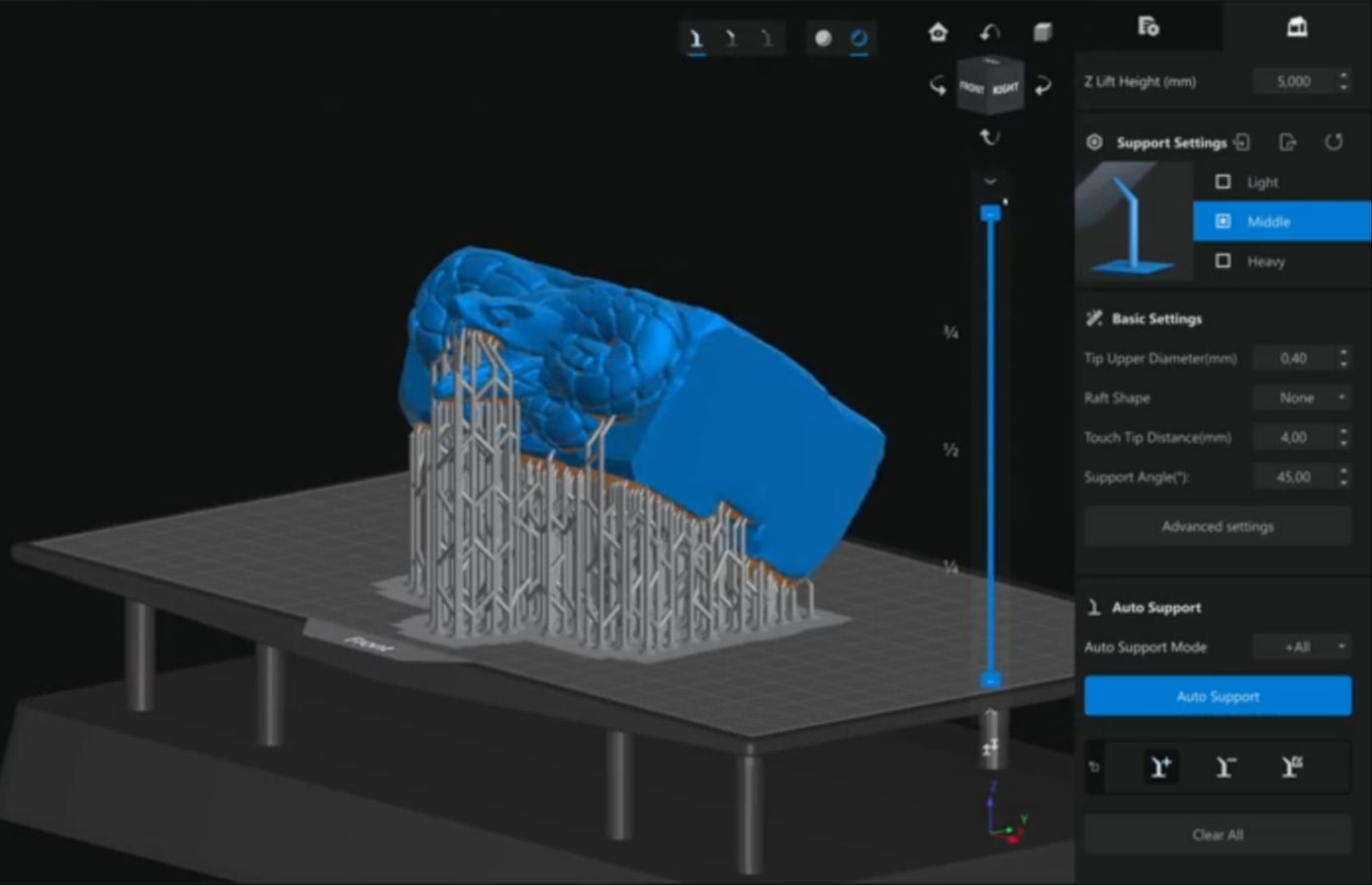Open the support tab with building icon
Screen dimensions: 1372x885
(1297, 27)
